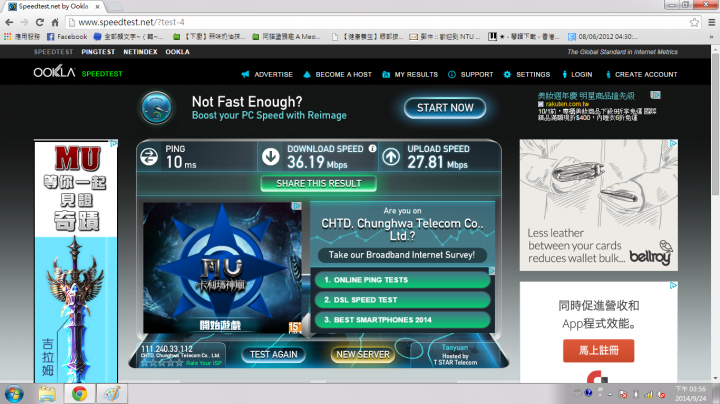Open Chrome from the taskbar

(79, 394)
